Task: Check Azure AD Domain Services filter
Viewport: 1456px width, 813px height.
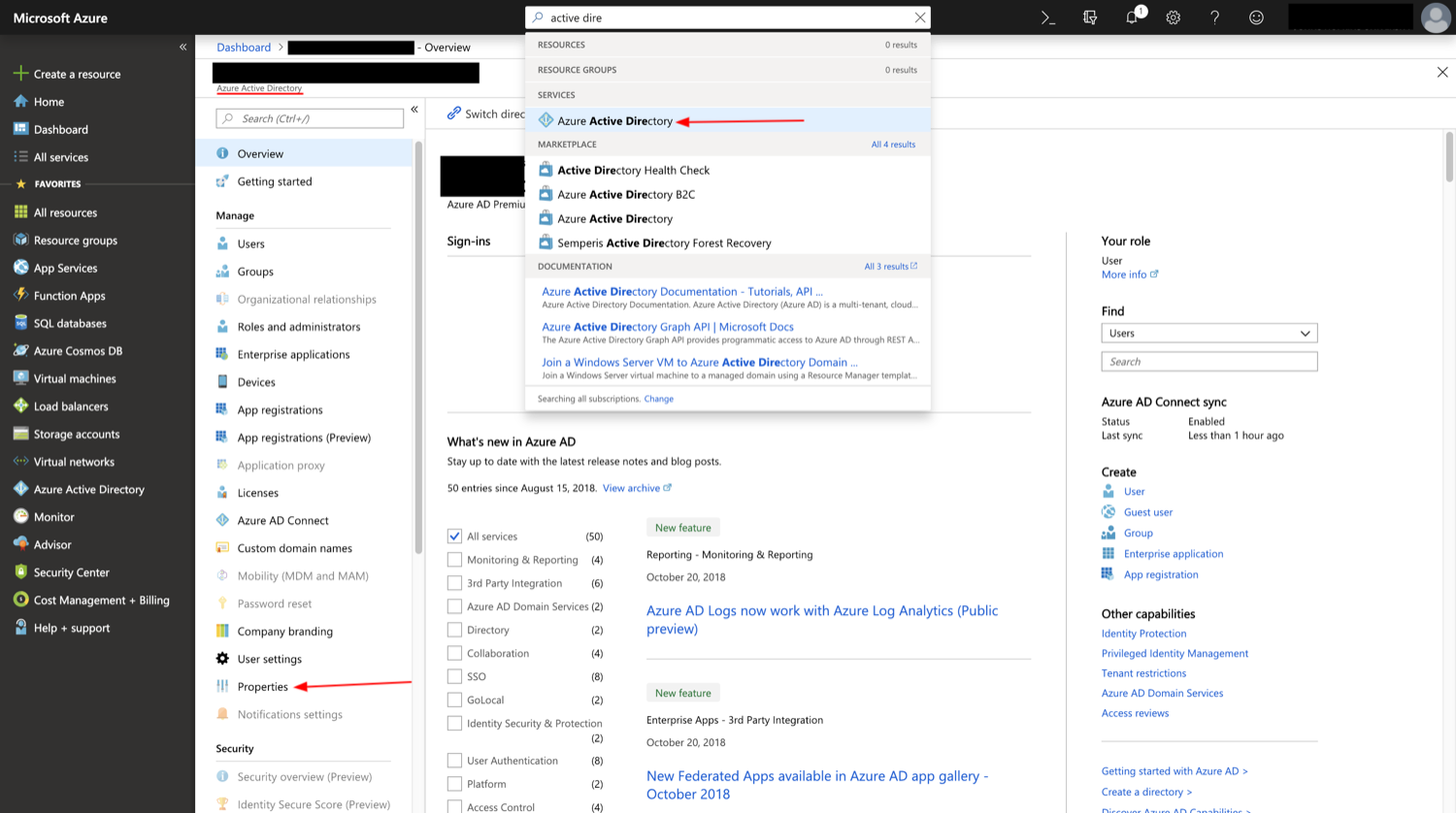Action: pyautogui.click(x=454, y=606)
